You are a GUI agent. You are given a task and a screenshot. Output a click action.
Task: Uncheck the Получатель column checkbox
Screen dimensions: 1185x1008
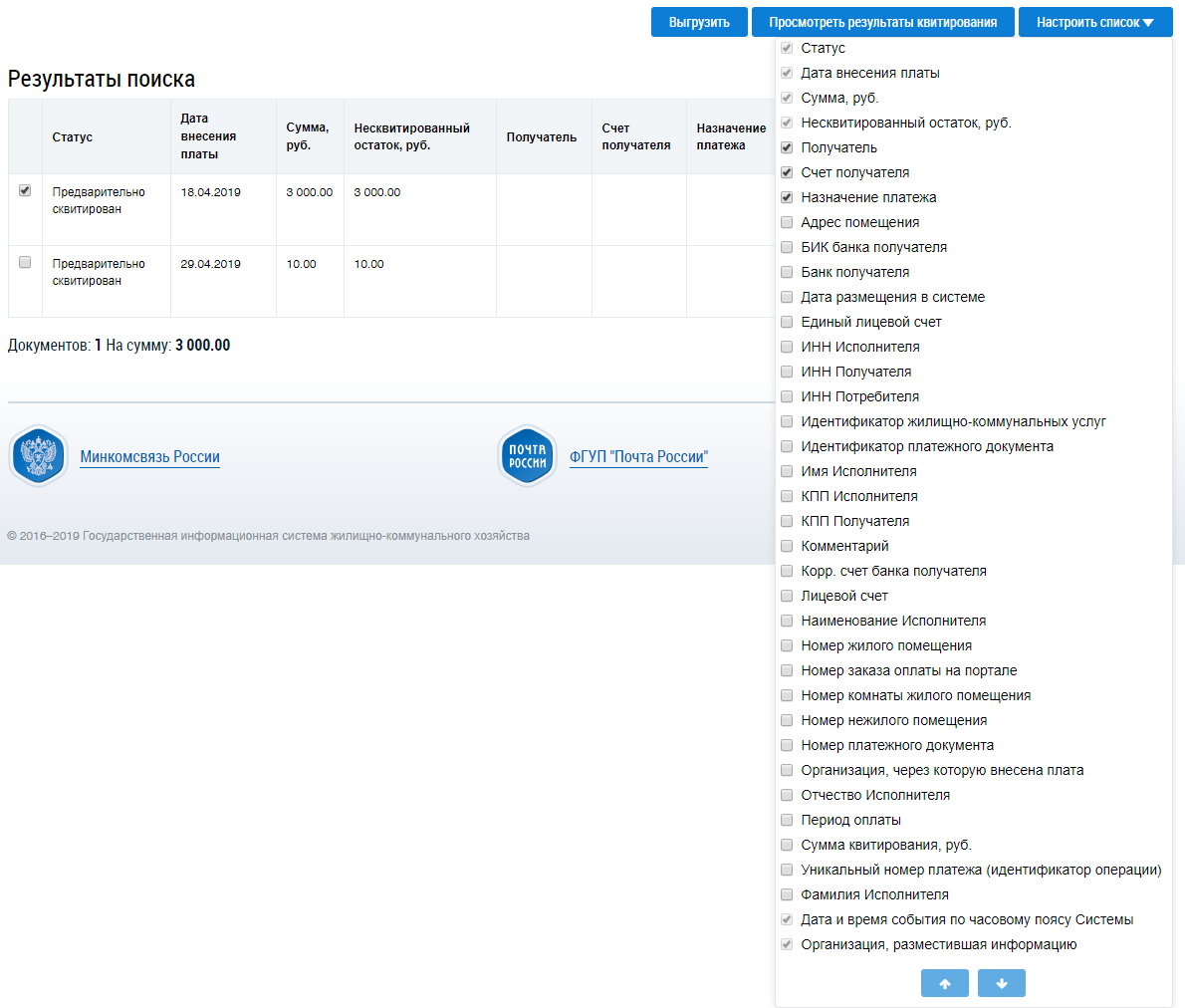point(787,147)
